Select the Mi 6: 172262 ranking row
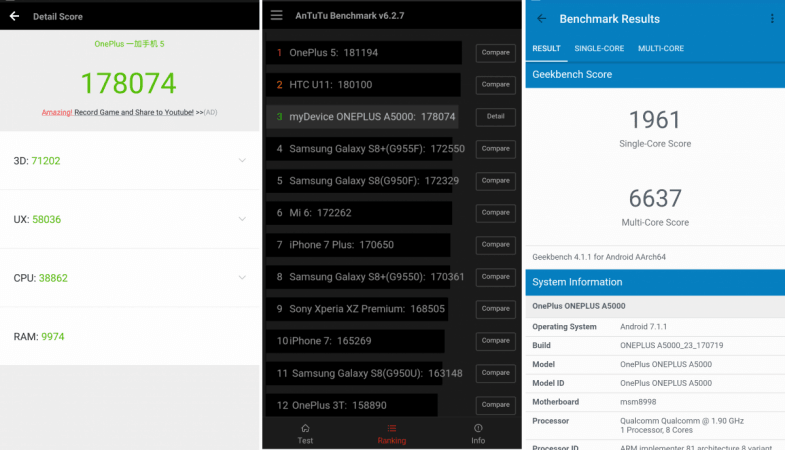The image size is (785, 450). click(x=359, y=213)
